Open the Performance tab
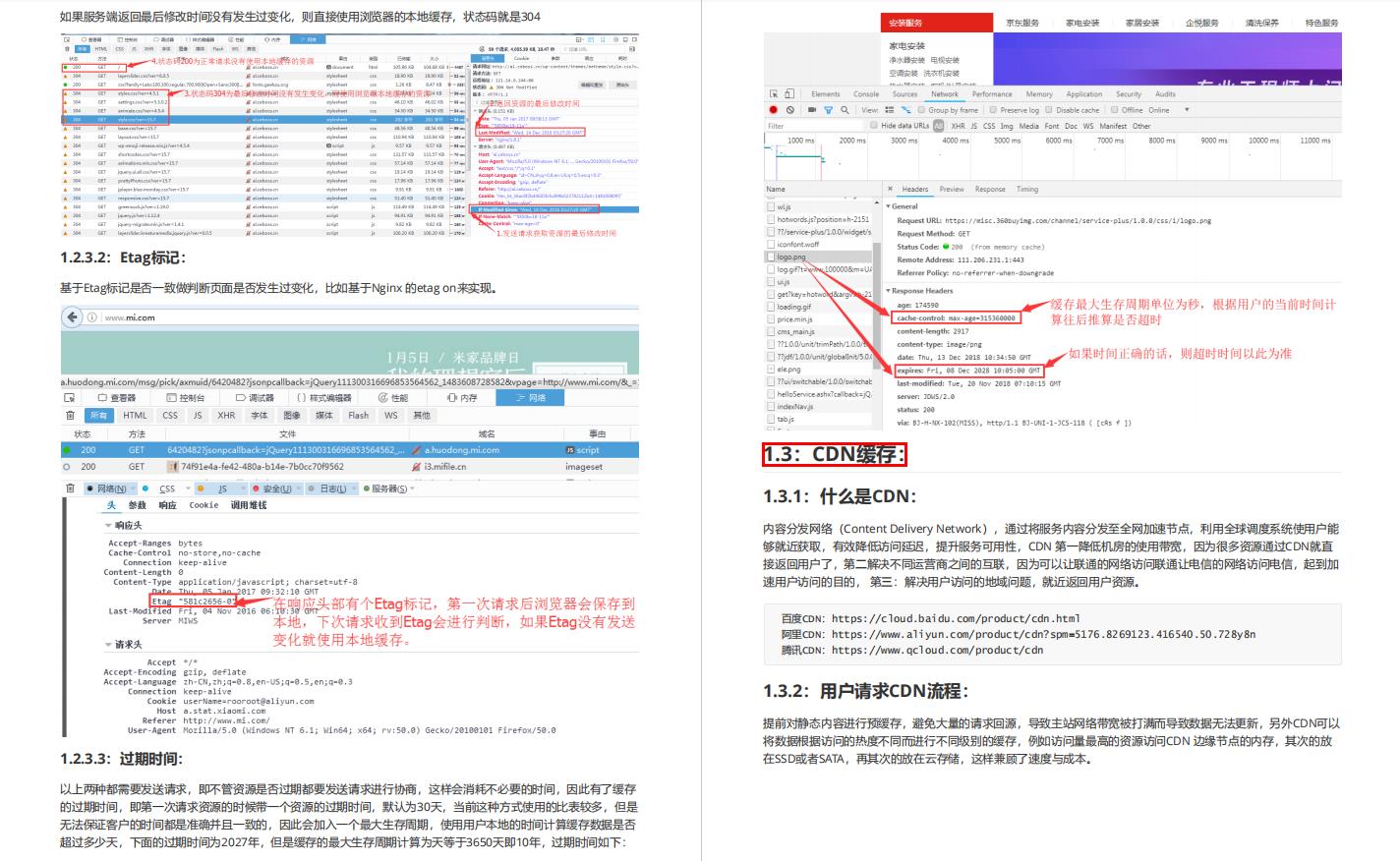Image resolution: width=1400 pixels, height=861 pixels. point(992,94)
